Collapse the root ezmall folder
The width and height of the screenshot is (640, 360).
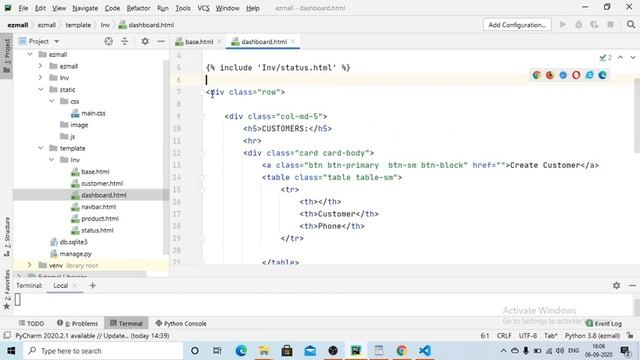[30, 54]
